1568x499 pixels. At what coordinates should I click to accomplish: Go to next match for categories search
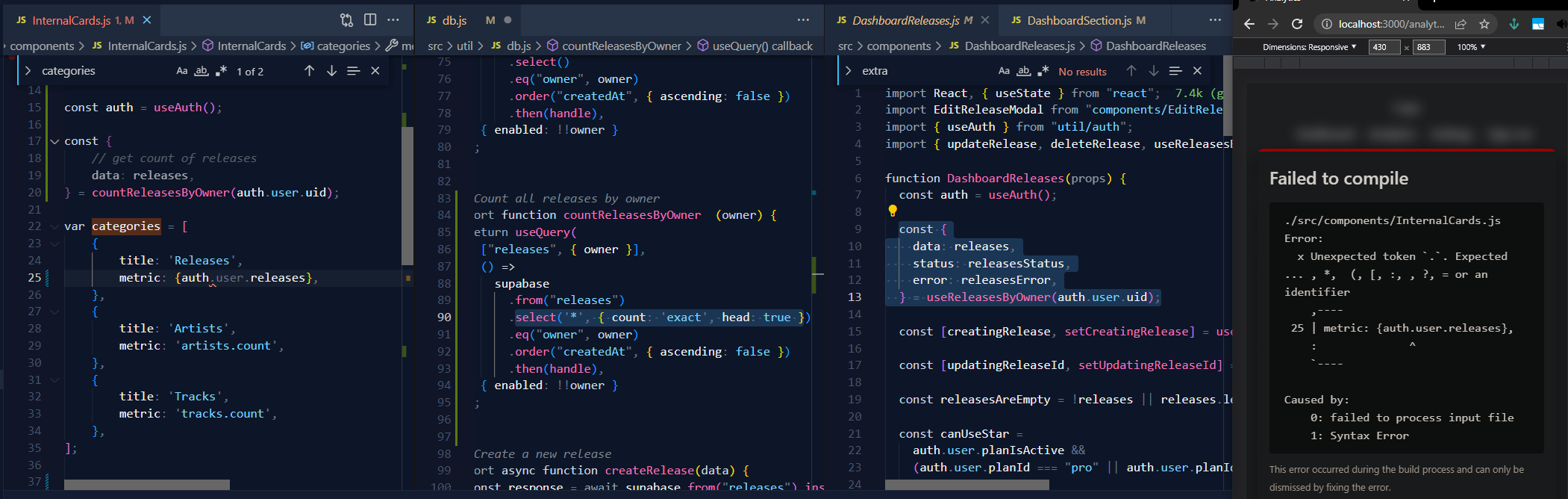tap(331, 71)
